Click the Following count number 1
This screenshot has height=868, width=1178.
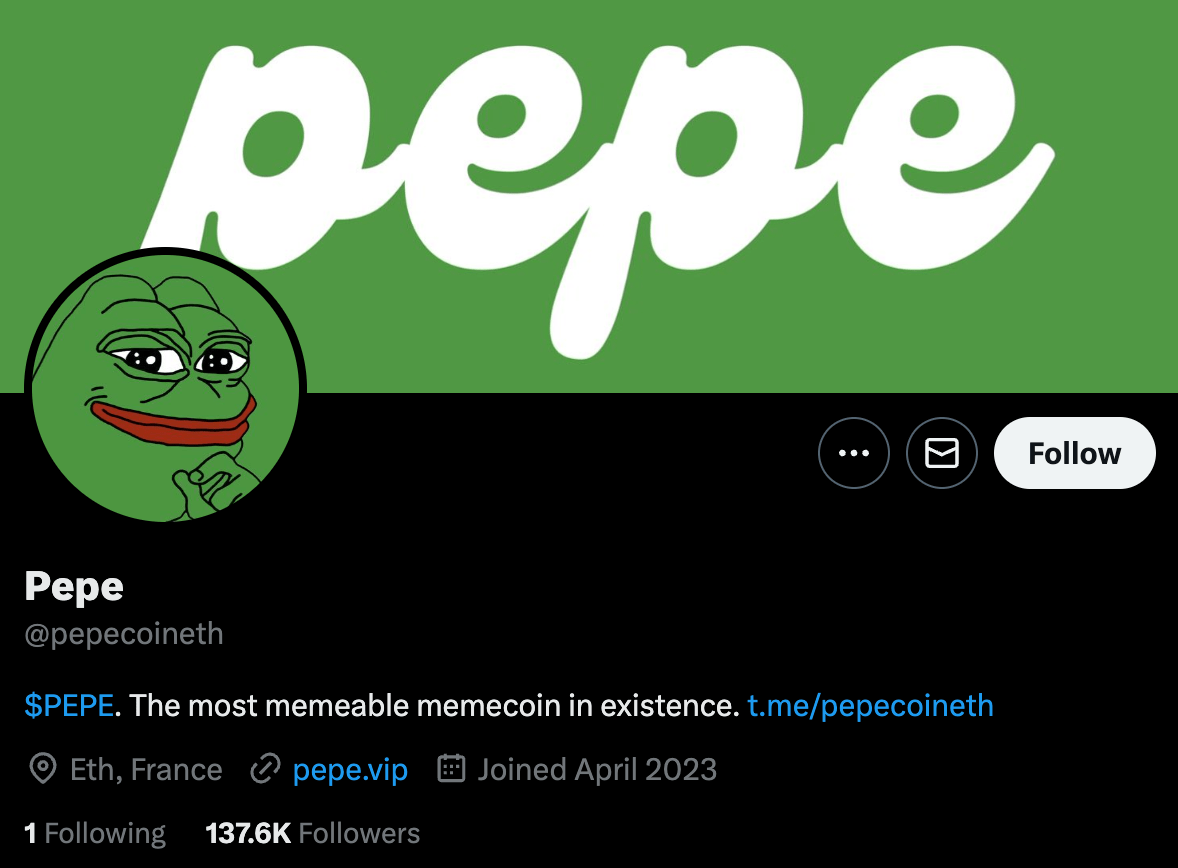click(x=30, y=833)
